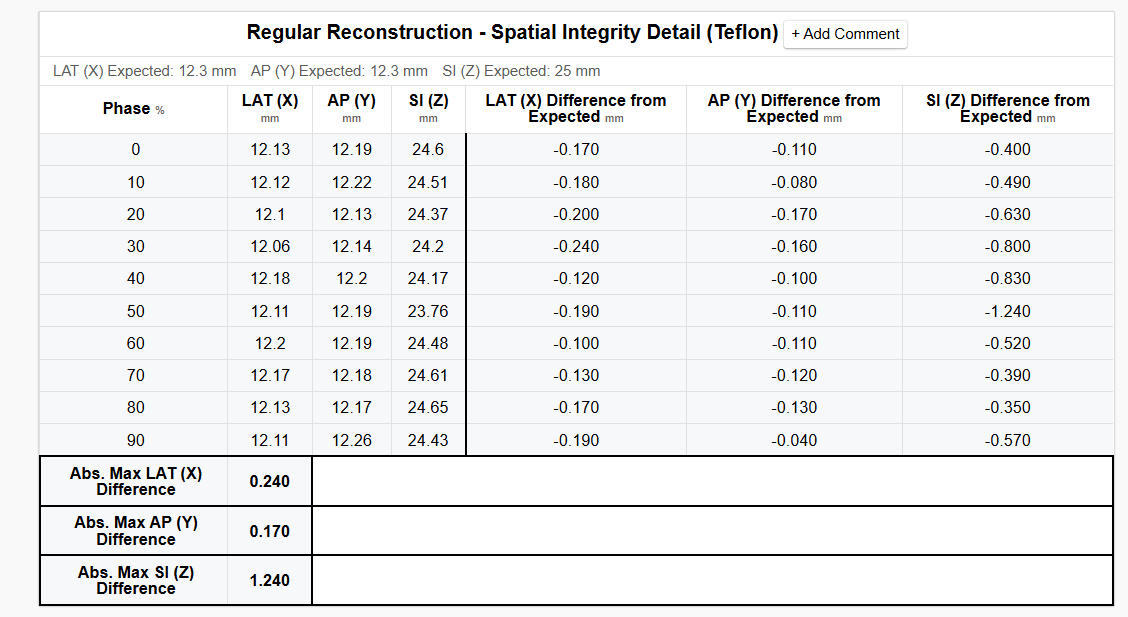
Task: Click the SI (Z) value 23.76
Action: click(x=428, y=311)
